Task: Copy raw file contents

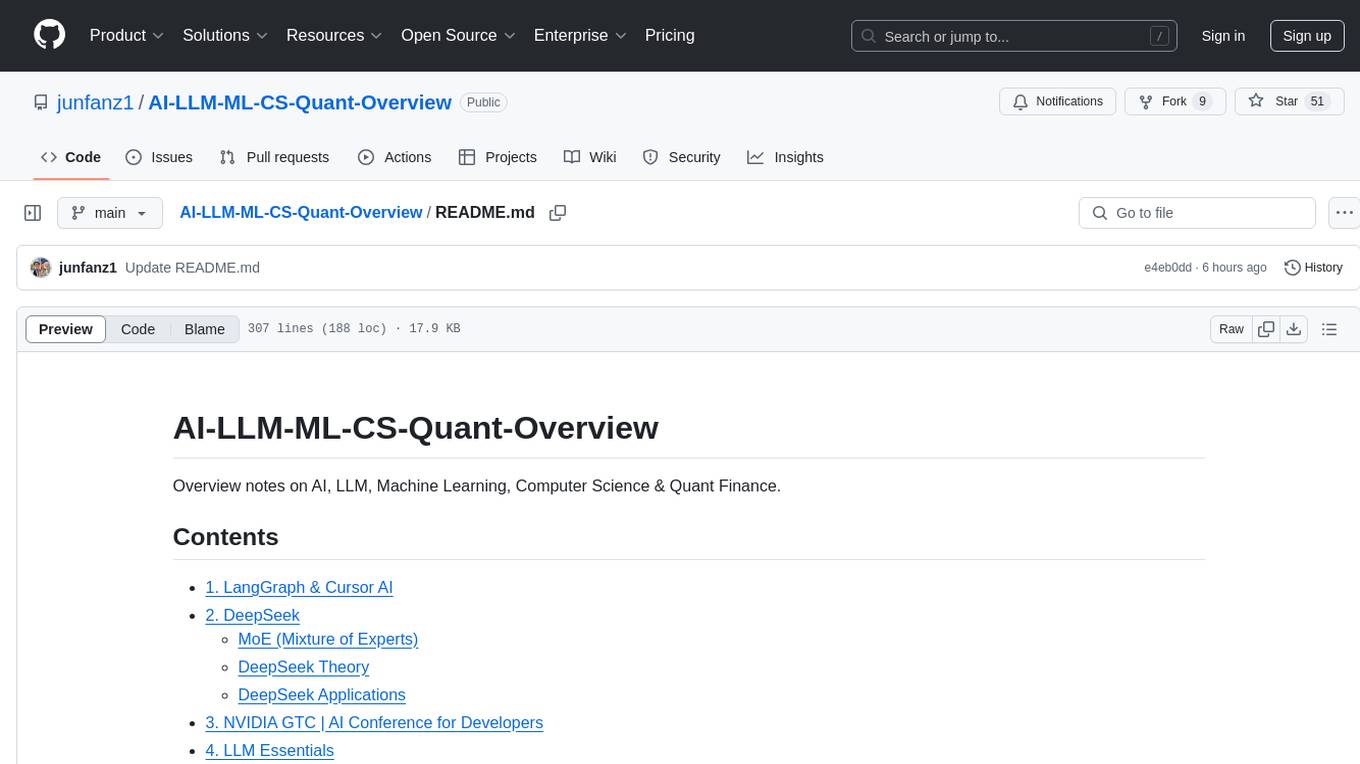Action: 1266,329
